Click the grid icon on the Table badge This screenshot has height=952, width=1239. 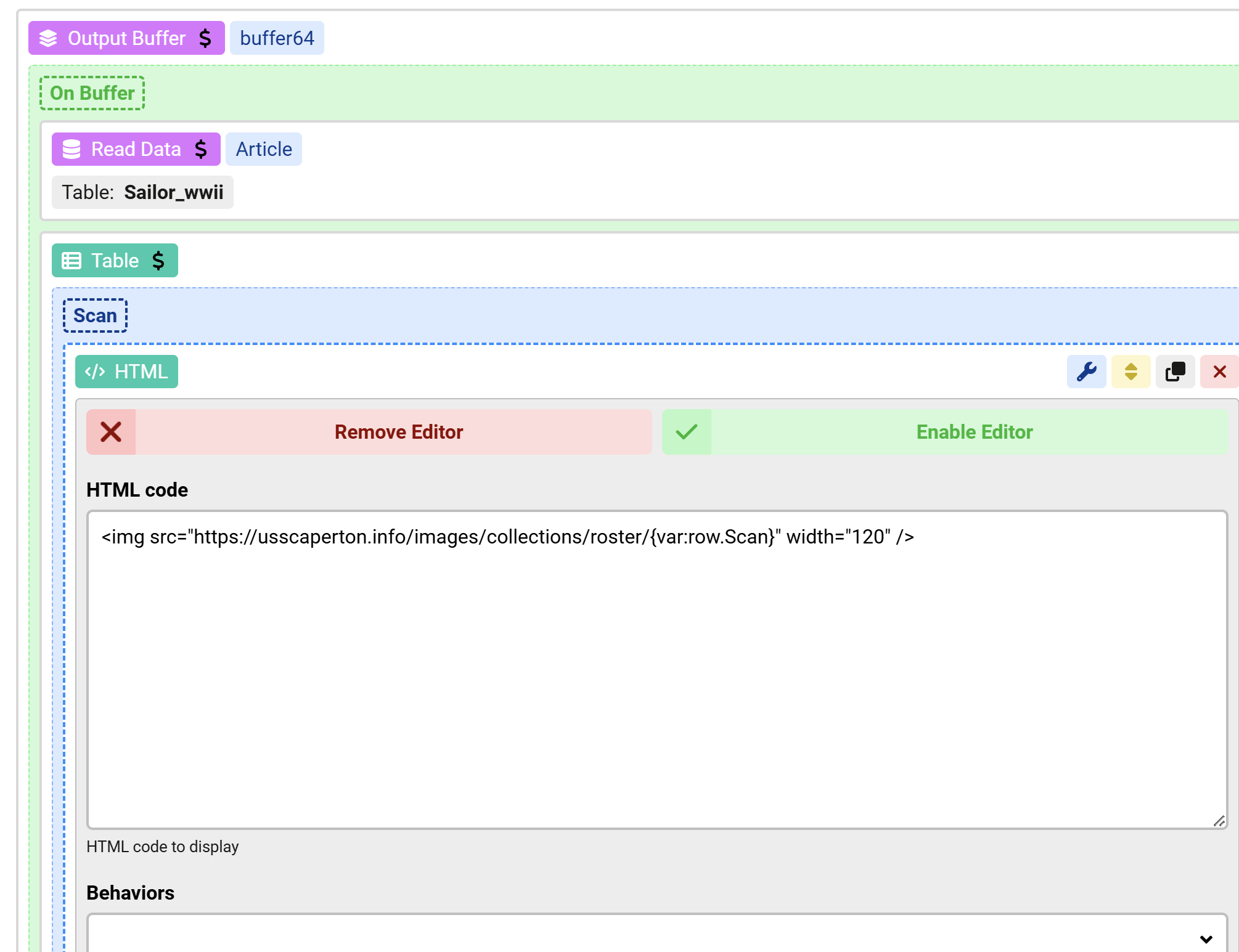(x=72, y=260)
